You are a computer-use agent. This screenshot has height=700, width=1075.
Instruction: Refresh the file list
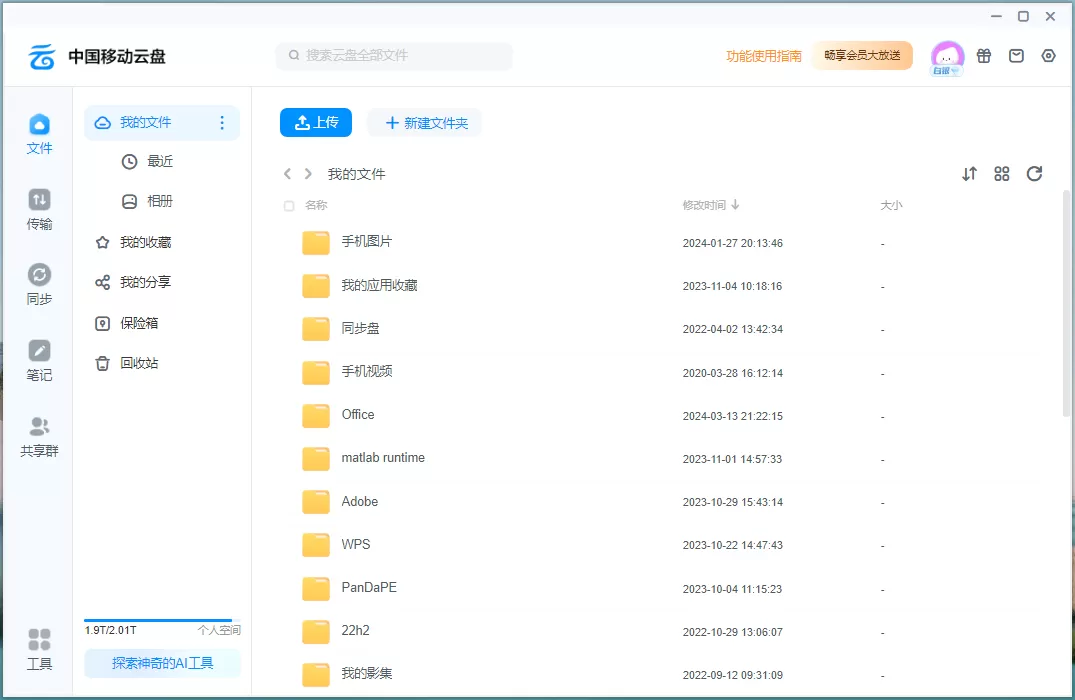[x=1034, y=173]
